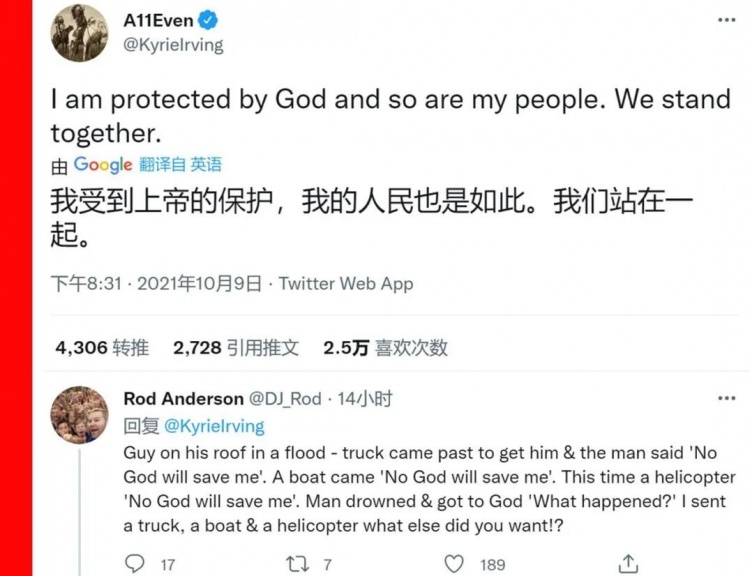Click the @KyrieIrving handle under A11Even
Screen dimensions: 750x576
point(173,45)
